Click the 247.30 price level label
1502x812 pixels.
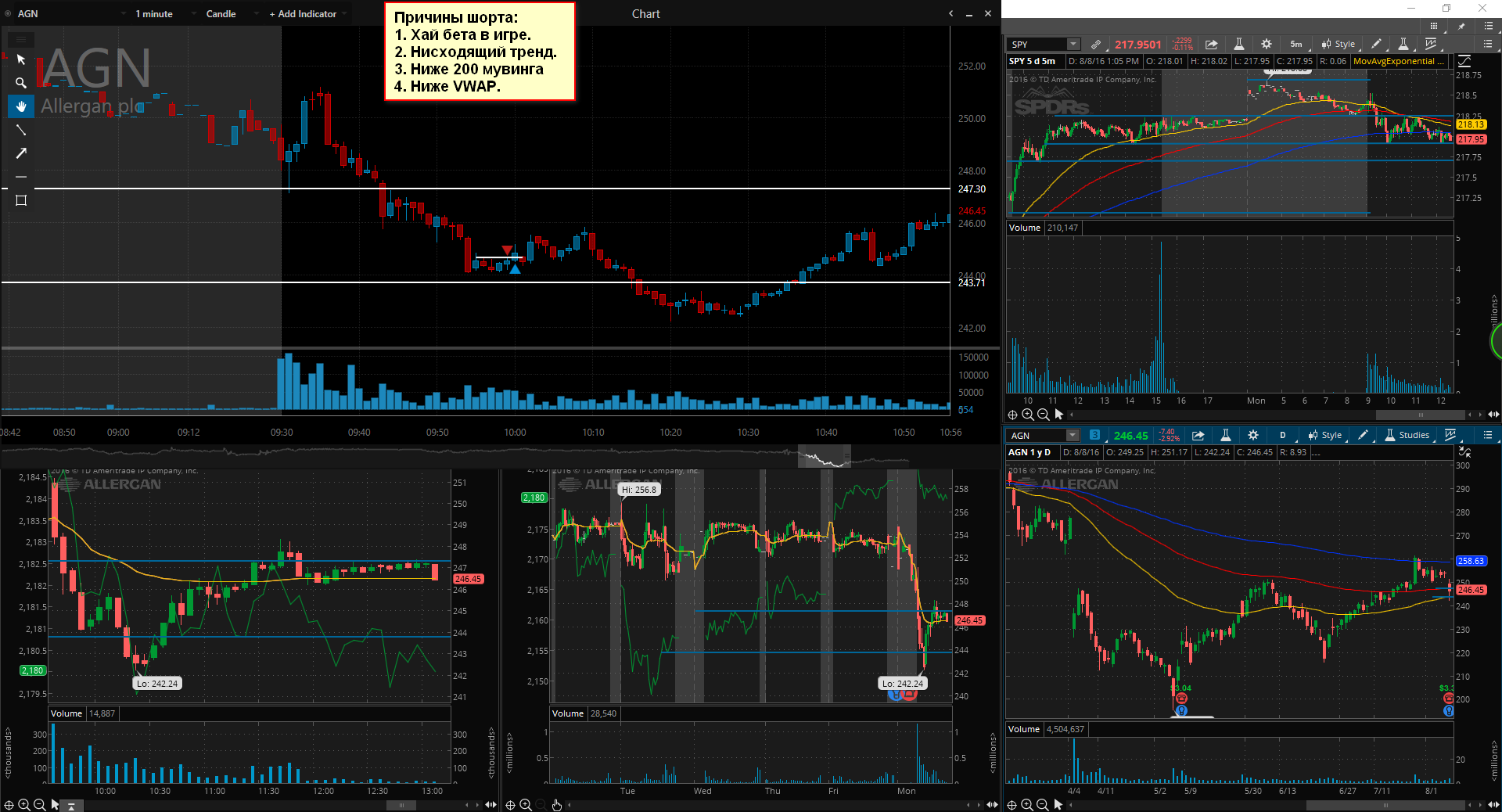click(x=972, y=189)
